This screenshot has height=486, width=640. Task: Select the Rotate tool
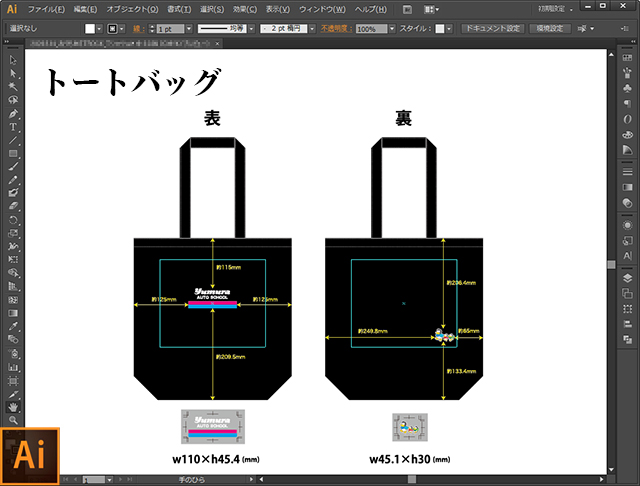pos(13,220)
